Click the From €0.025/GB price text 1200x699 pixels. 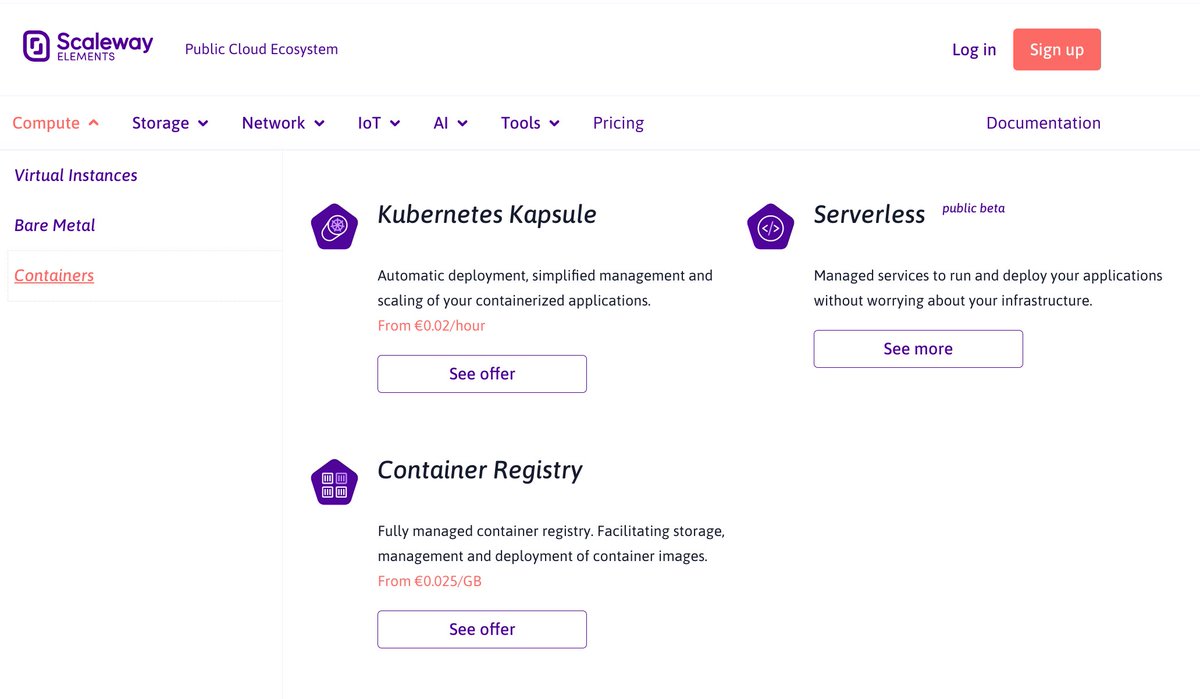pos(429,580)
